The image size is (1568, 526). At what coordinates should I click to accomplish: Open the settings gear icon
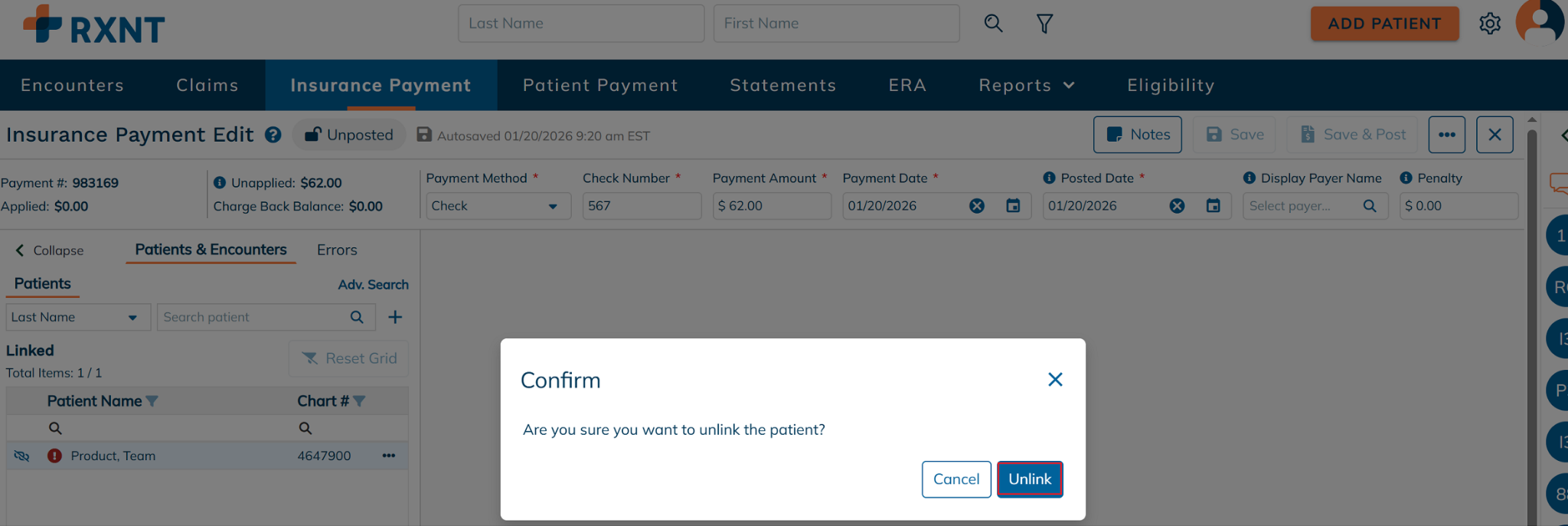(1489, 24)
